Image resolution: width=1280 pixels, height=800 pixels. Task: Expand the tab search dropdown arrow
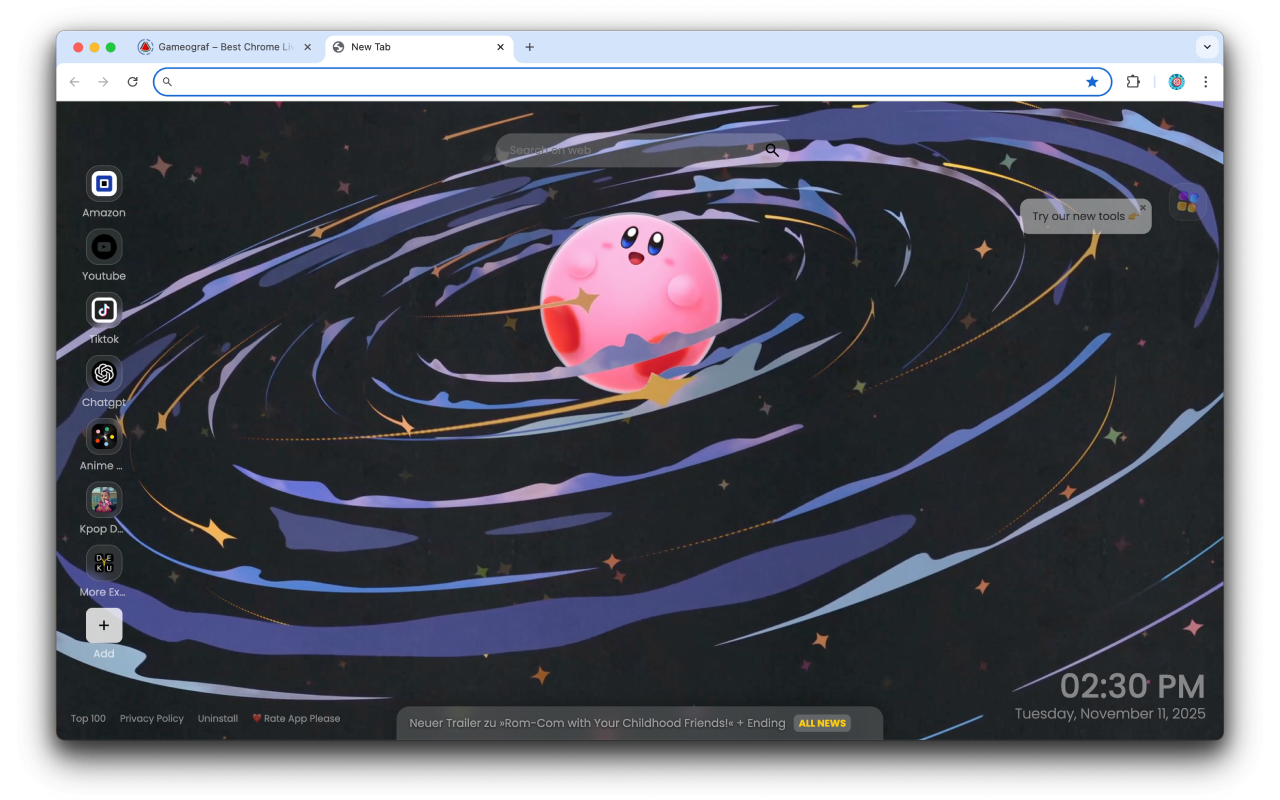click(x=1207, y=47)
